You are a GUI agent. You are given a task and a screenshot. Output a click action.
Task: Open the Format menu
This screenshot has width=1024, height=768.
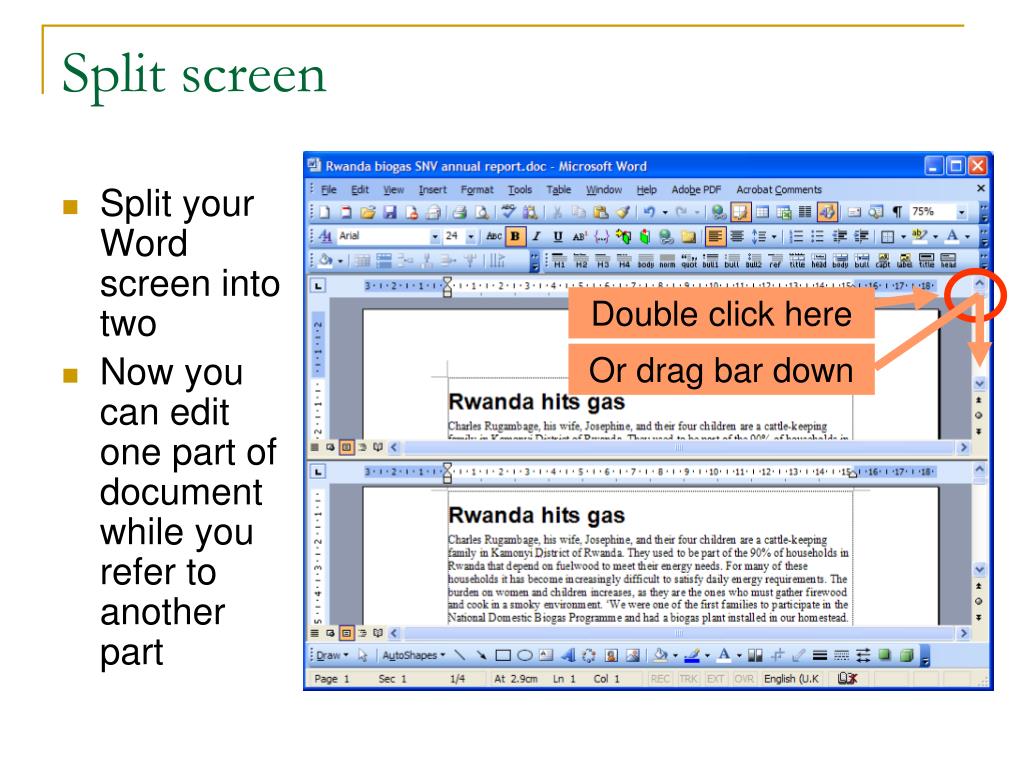(x=477, y=189)
